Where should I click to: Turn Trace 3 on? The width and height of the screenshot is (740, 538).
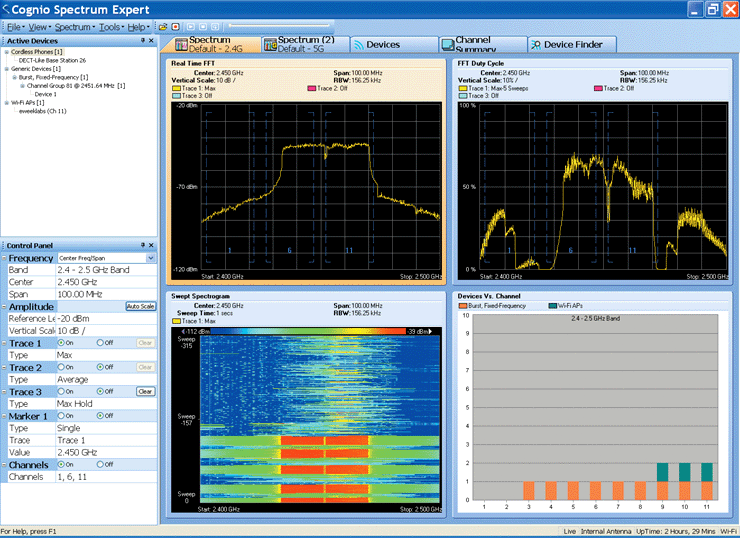(x=61, y=391)
